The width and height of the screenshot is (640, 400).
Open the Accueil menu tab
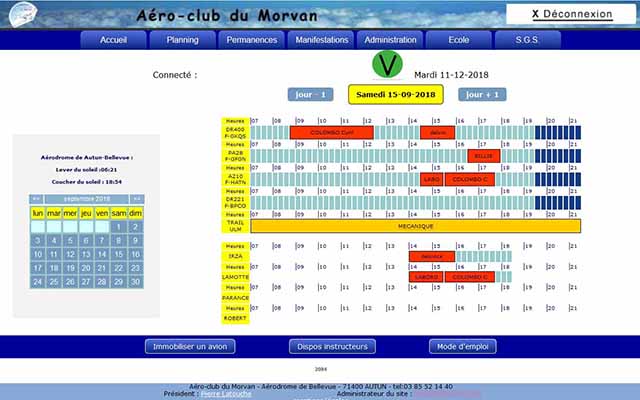[113, 40]
